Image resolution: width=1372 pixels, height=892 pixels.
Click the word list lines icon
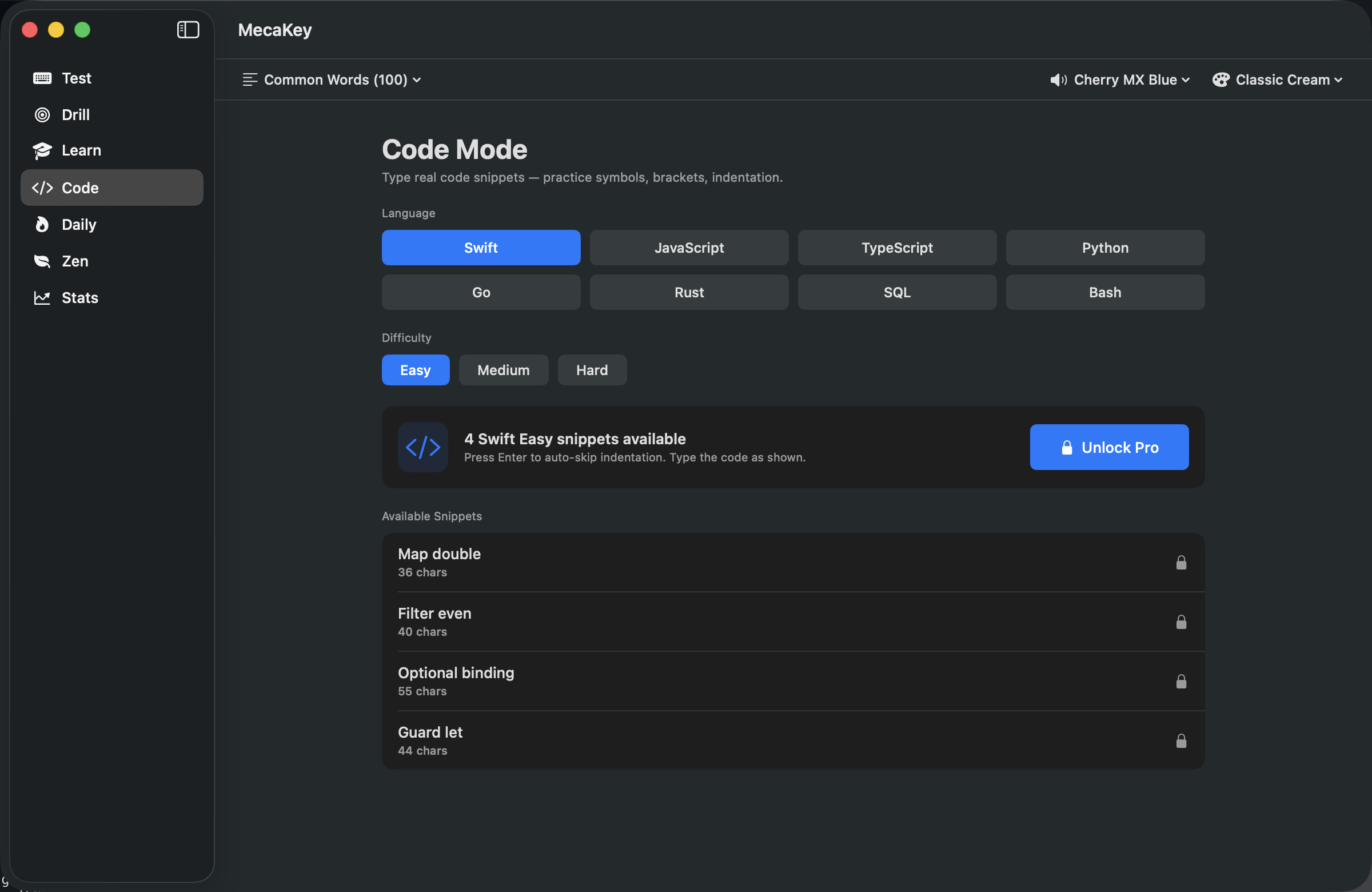[250, 79]
